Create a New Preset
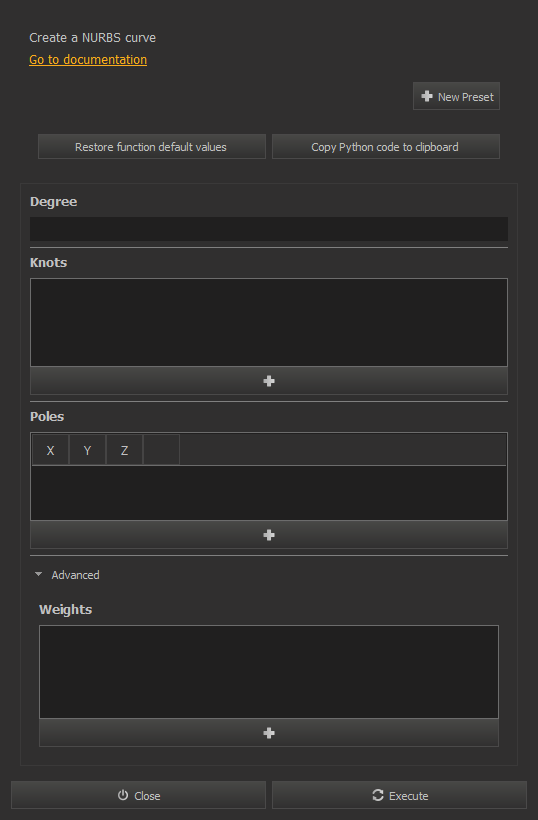538x820 pixels. pyautogui.click(x=456, y=96)
